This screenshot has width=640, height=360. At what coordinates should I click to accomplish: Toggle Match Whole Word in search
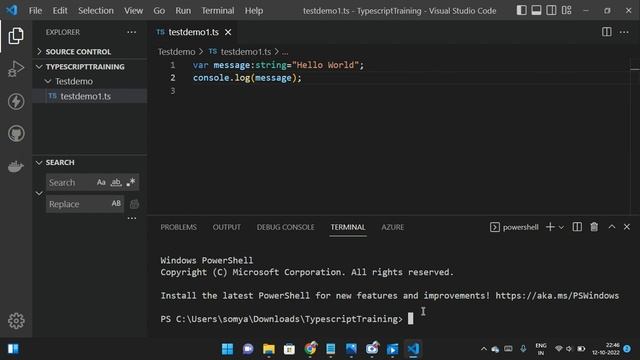tap(116, 182)
